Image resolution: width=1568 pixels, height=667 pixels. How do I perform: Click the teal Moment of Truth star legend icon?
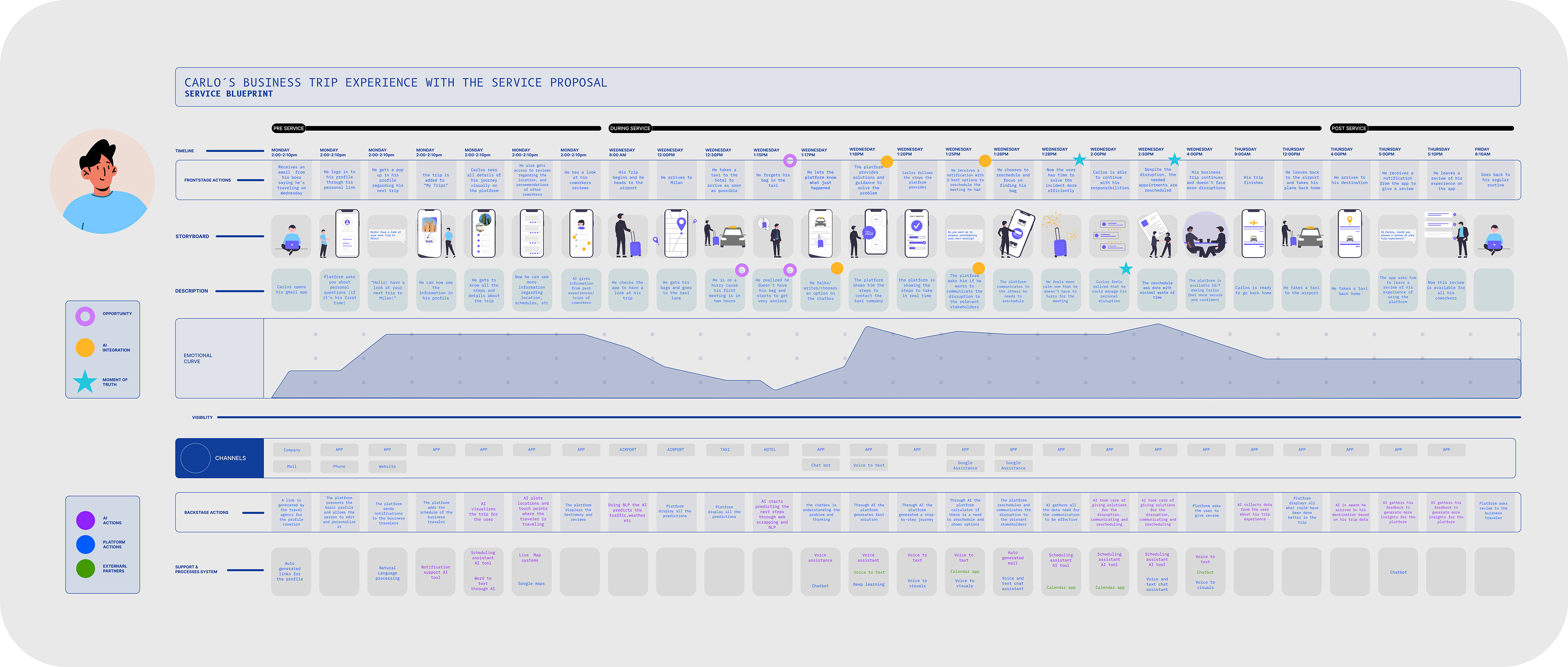pos(85,382)
